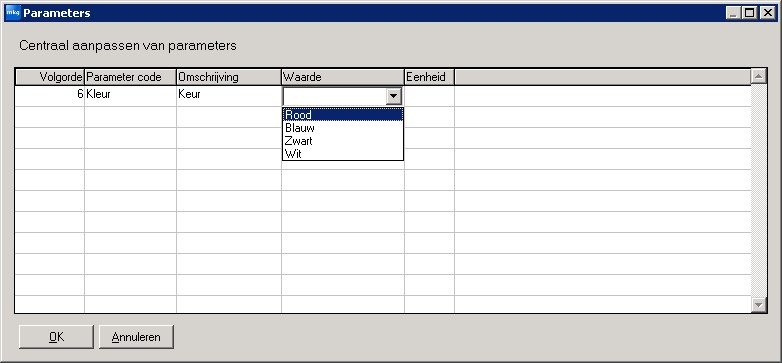Click the scrollbar up arrow
The width and height of the screenshot is (782, 363).
click(759, 76)
